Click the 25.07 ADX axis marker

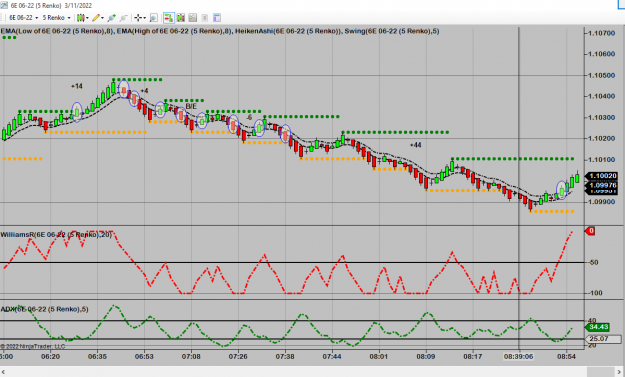[602, 339]
